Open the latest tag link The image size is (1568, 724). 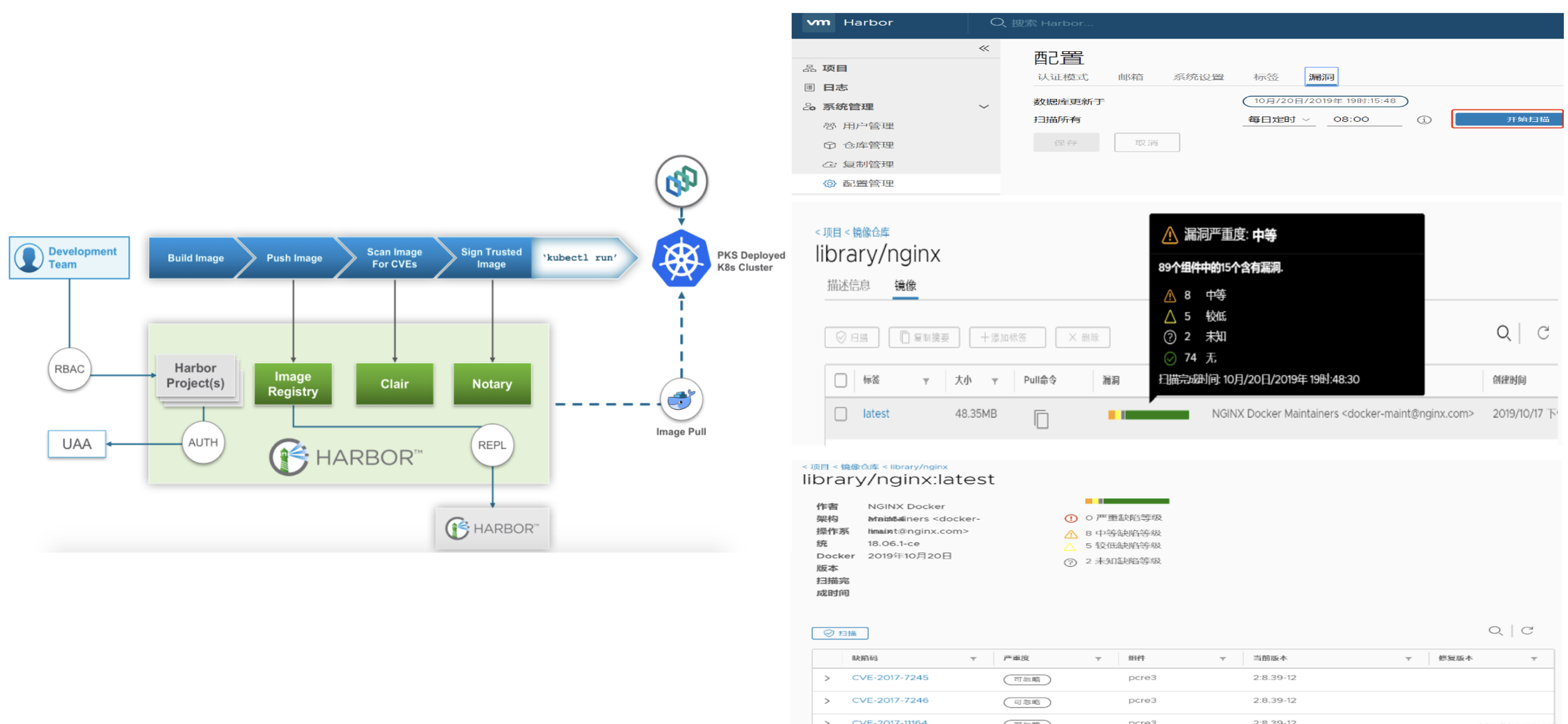(876, 414)
